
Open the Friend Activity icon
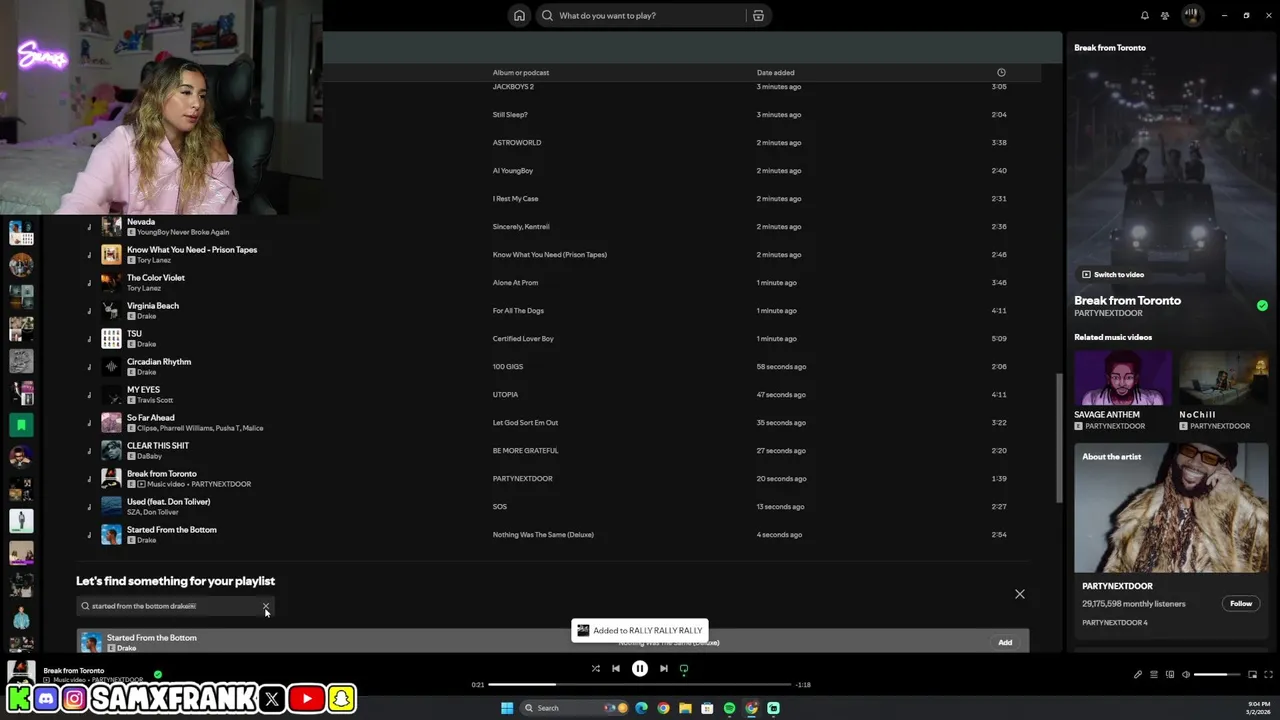1165,15
